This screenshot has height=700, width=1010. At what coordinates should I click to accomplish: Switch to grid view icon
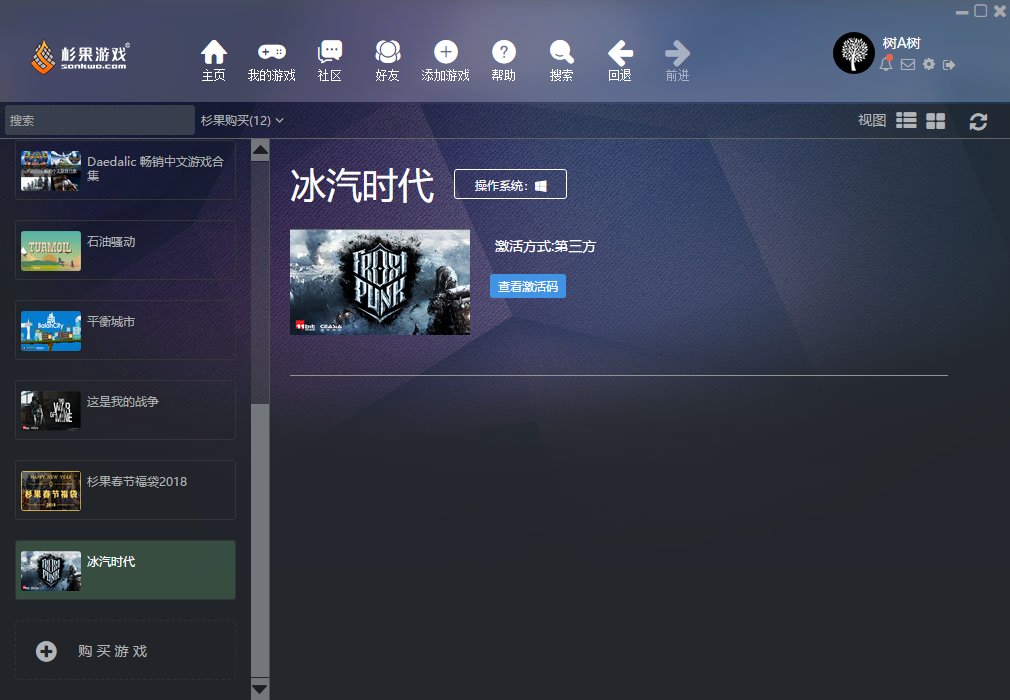[935, 120]
